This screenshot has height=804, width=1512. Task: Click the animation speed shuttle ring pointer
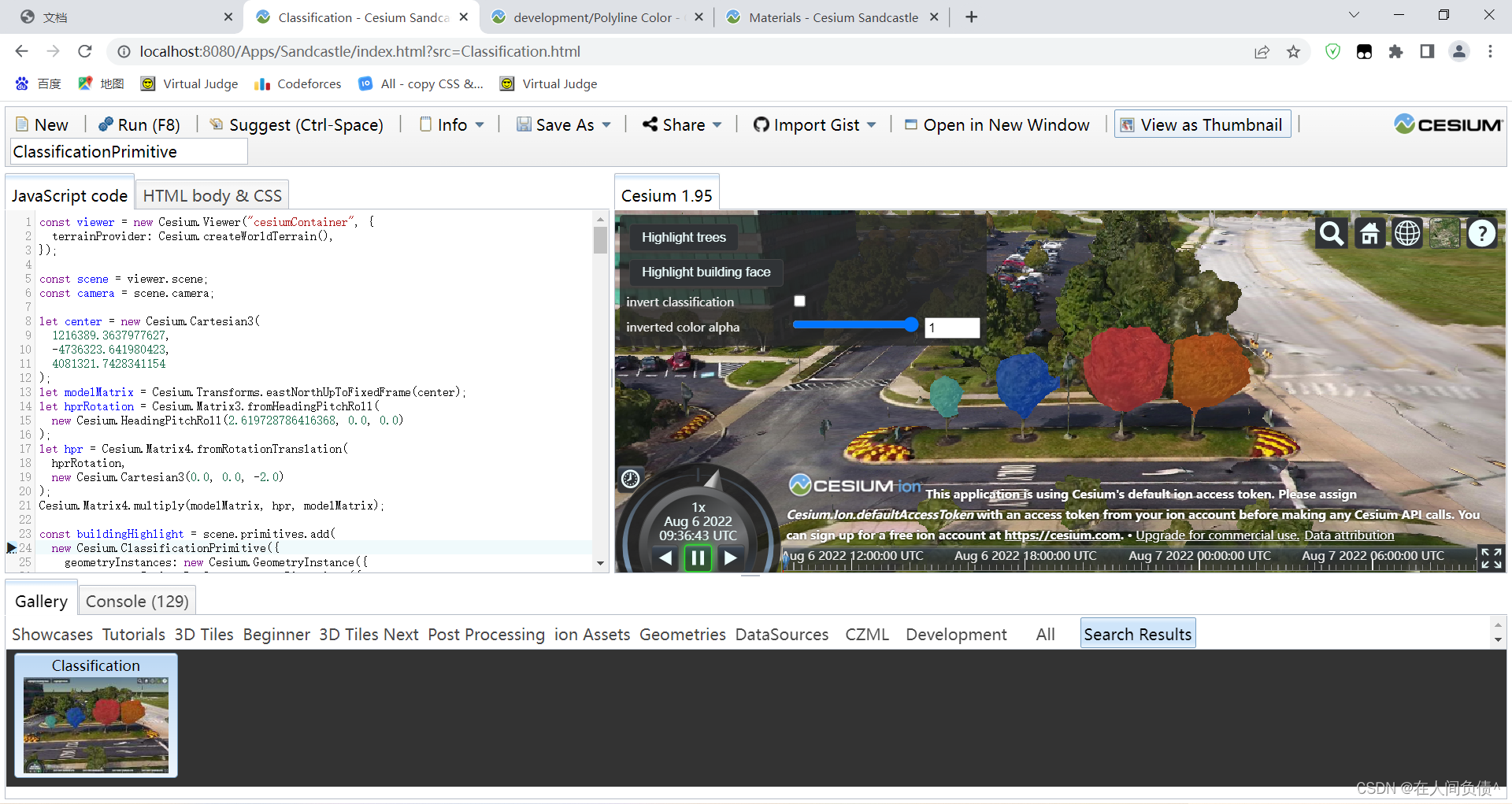tap(711, 479)
